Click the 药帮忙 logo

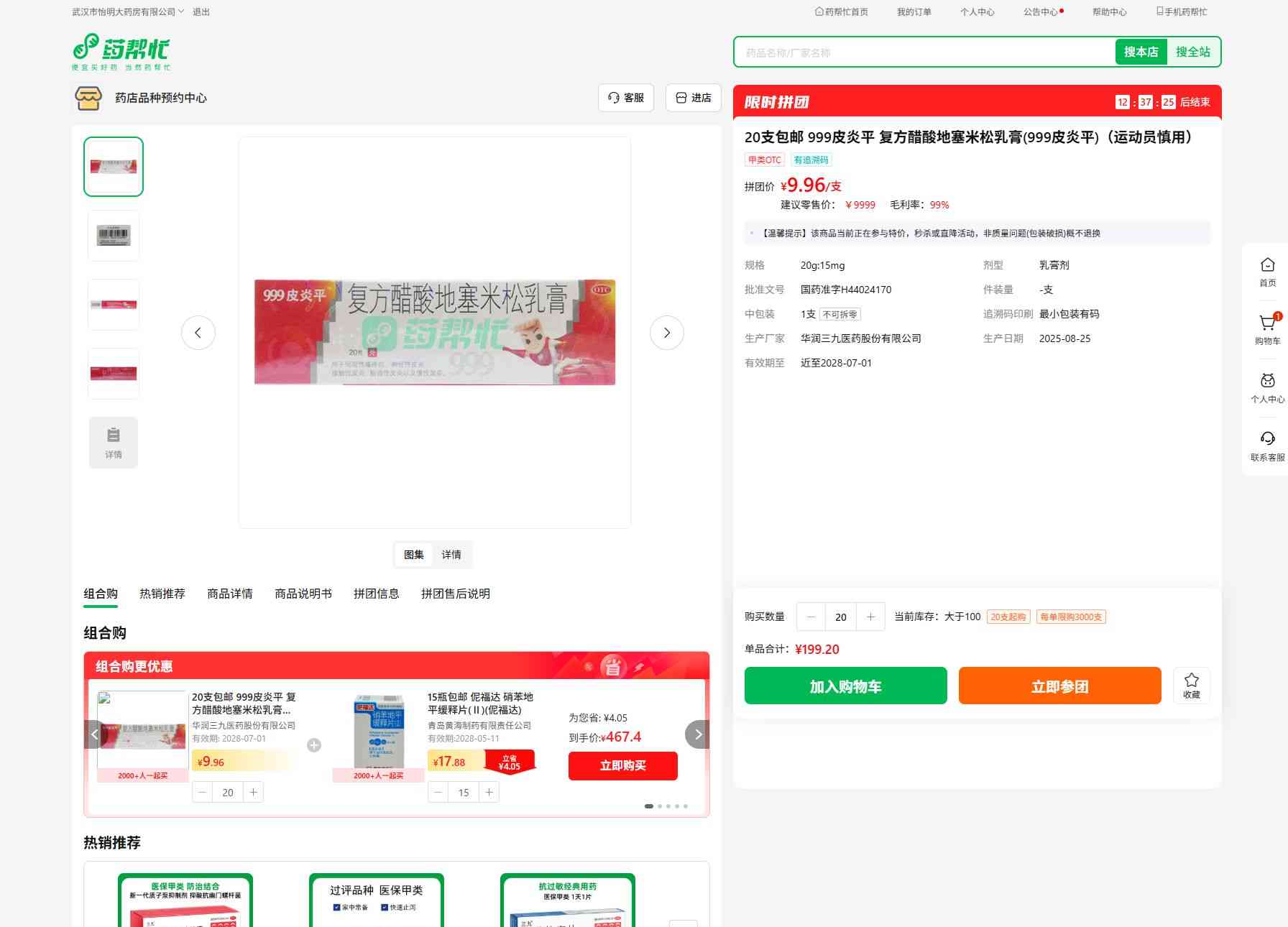(121, 52)
